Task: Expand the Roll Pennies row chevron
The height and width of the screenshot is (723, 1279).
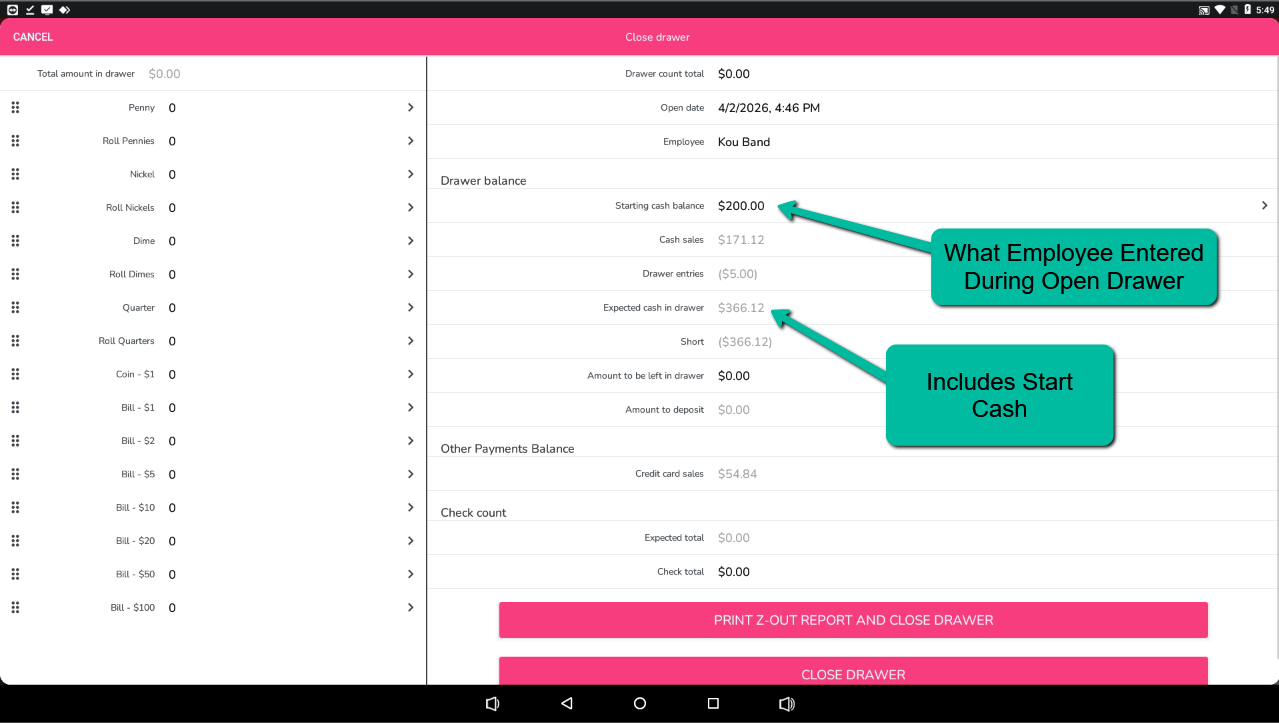Action: [410, 141]
